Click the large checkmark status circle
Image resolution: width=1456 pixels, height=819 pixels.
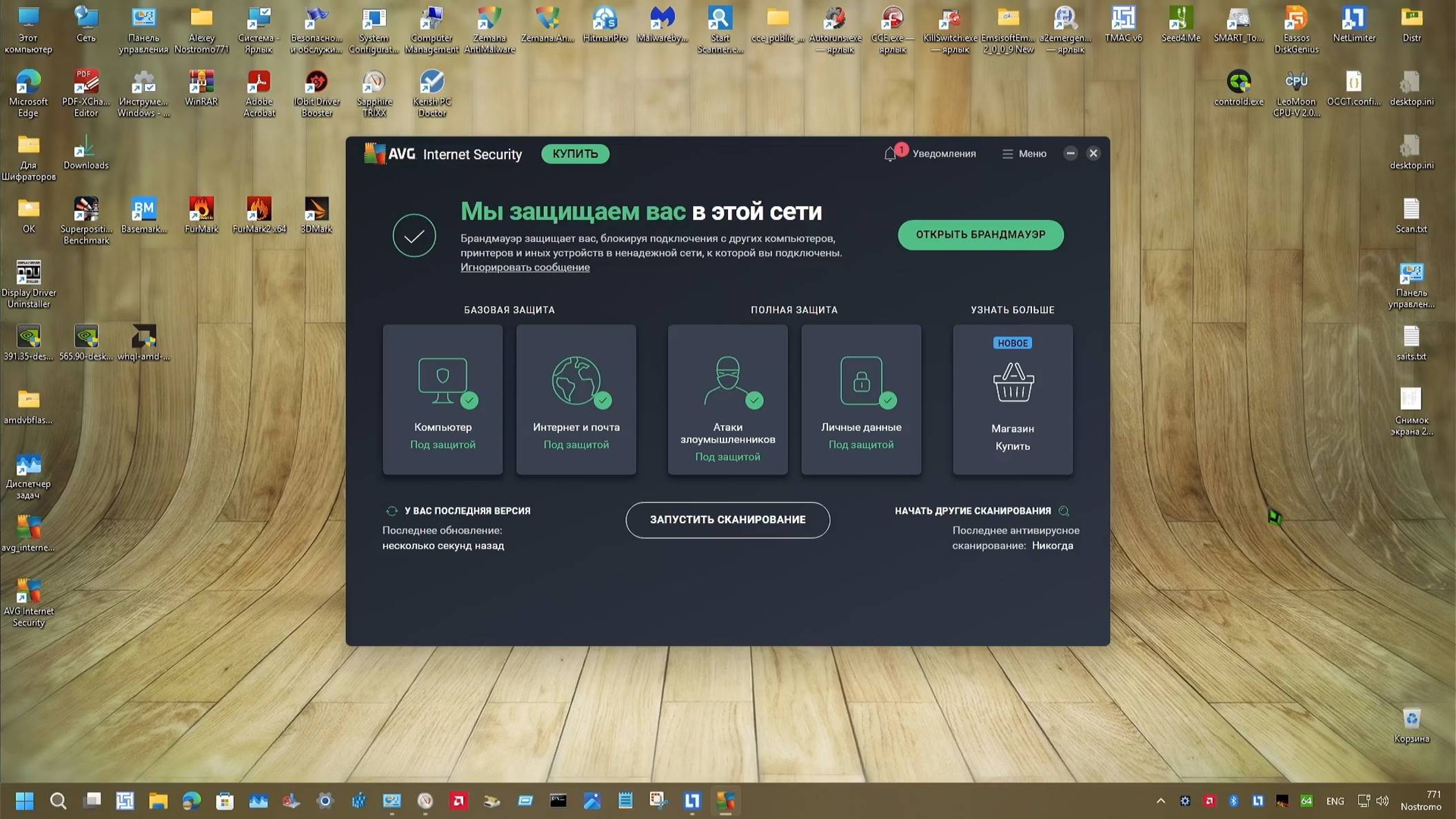click(414, 235)
